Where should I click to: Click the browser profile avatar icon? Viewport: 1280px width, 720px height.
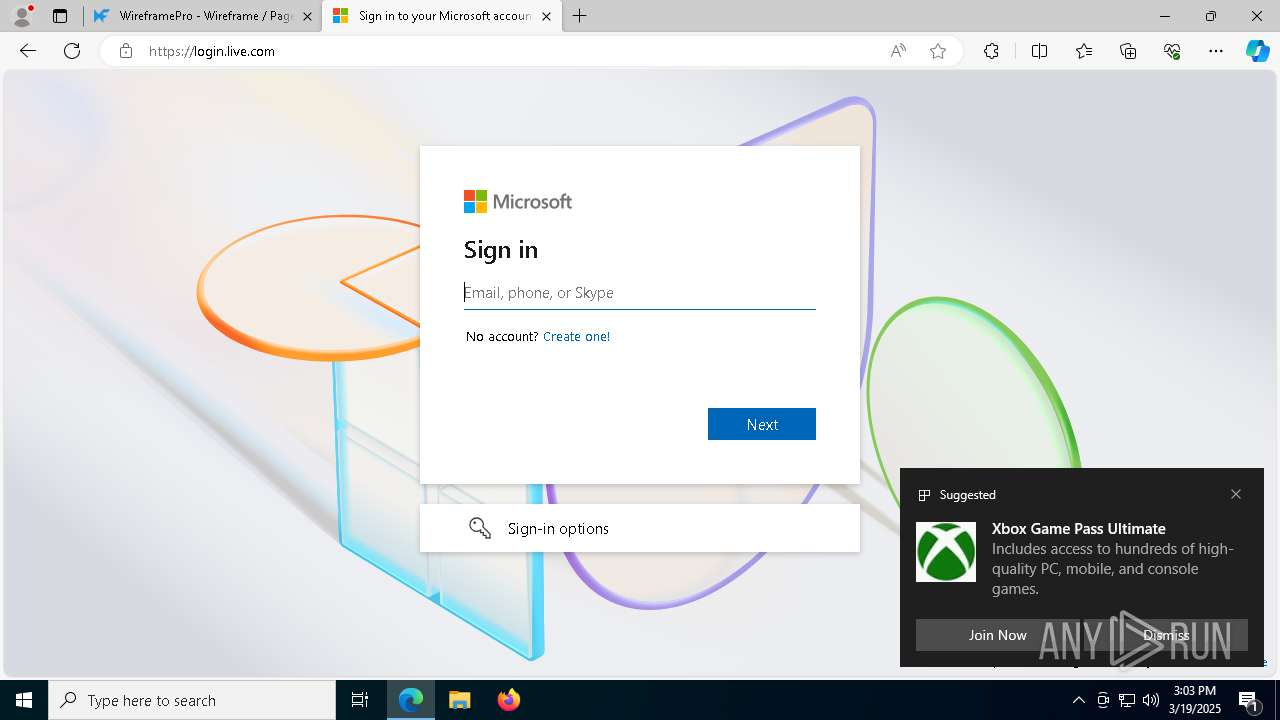click(x=22, y=16)
